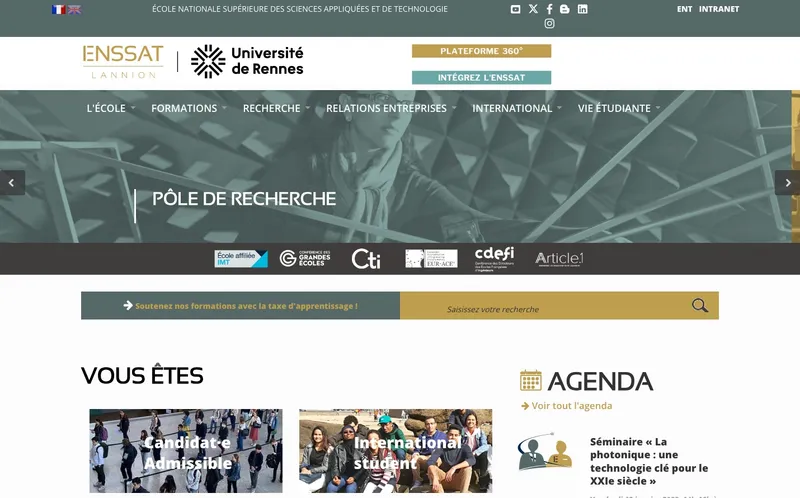Go to previous slide with left arrow
800x498 pixels.
point(12,183)
